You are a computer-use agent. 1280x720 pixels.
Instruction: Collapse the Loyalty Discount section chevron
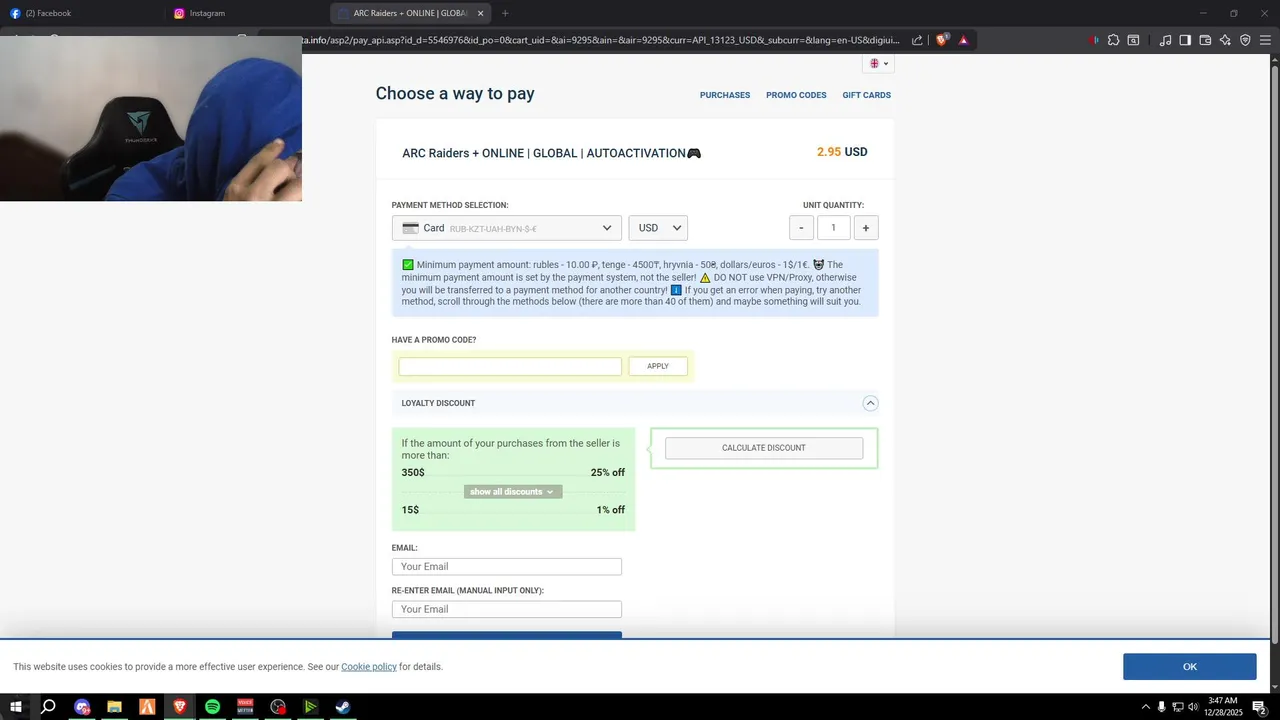(x=870, y=403)
